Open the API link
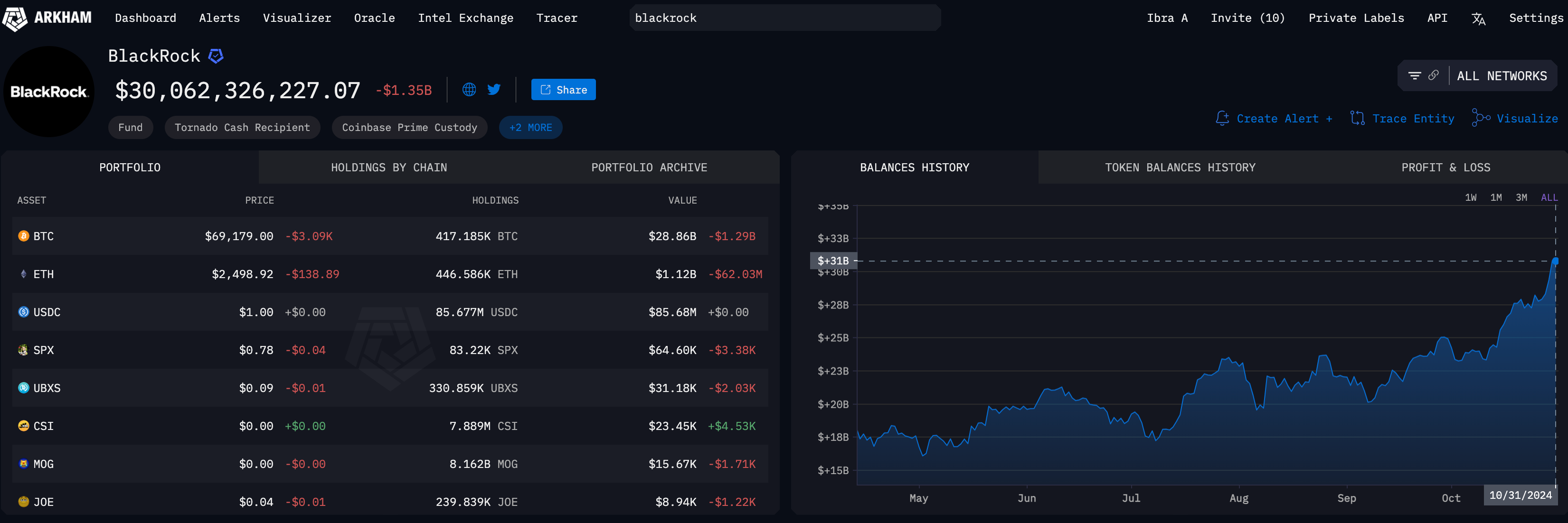 (1437, 18)
